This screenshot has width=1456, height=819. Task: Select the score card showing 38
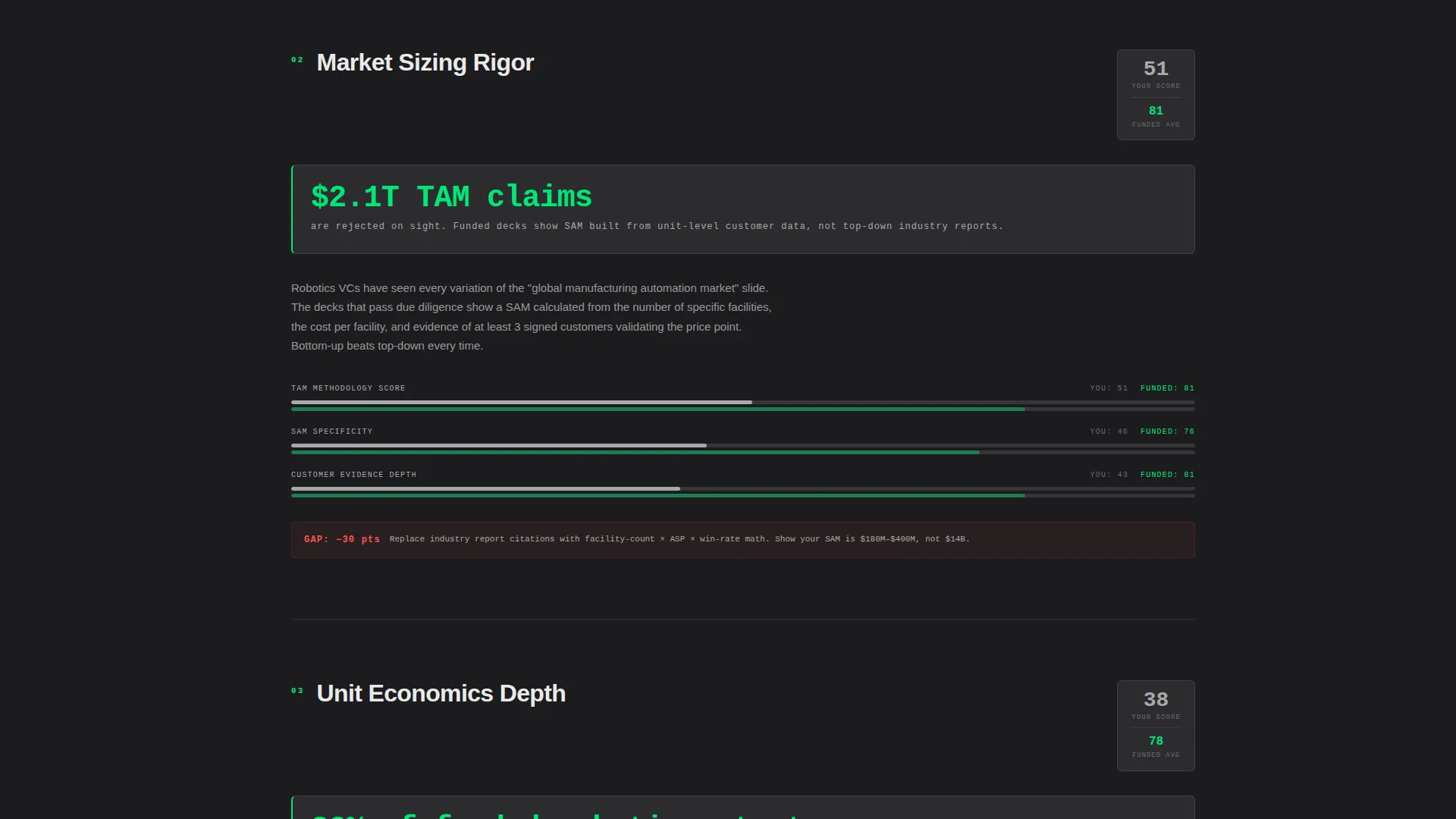(1156, 726)
